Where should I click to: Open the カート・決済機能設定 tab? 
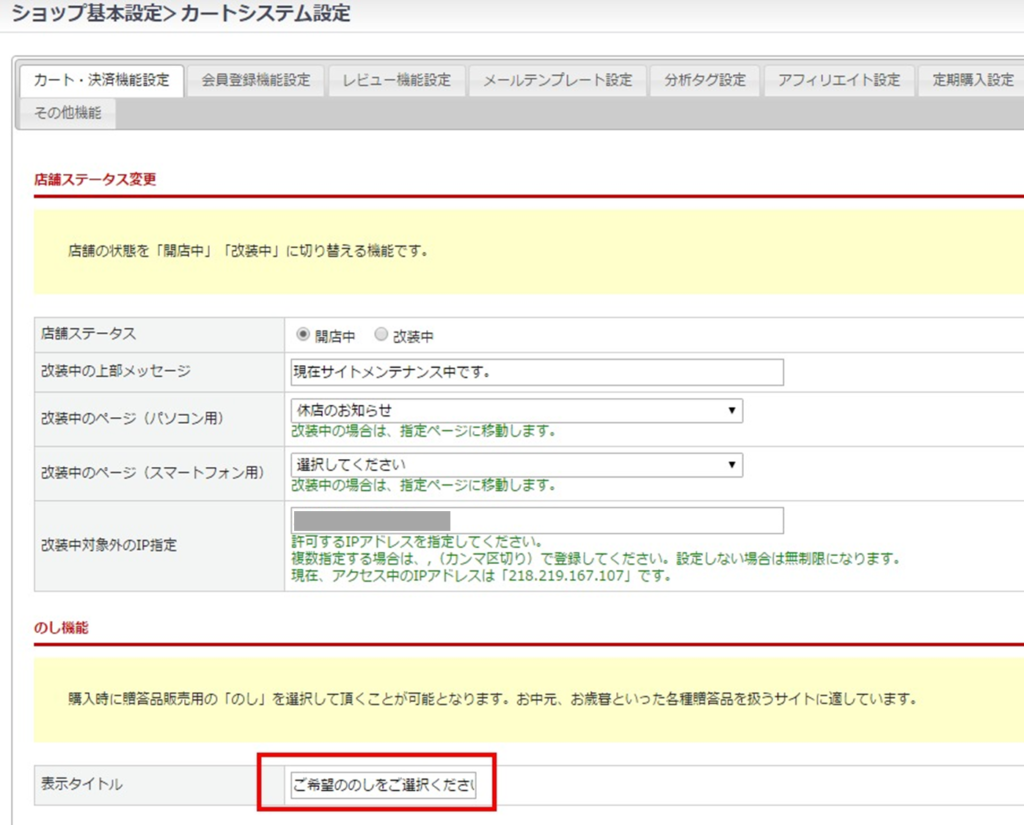(x=101, y=81)
